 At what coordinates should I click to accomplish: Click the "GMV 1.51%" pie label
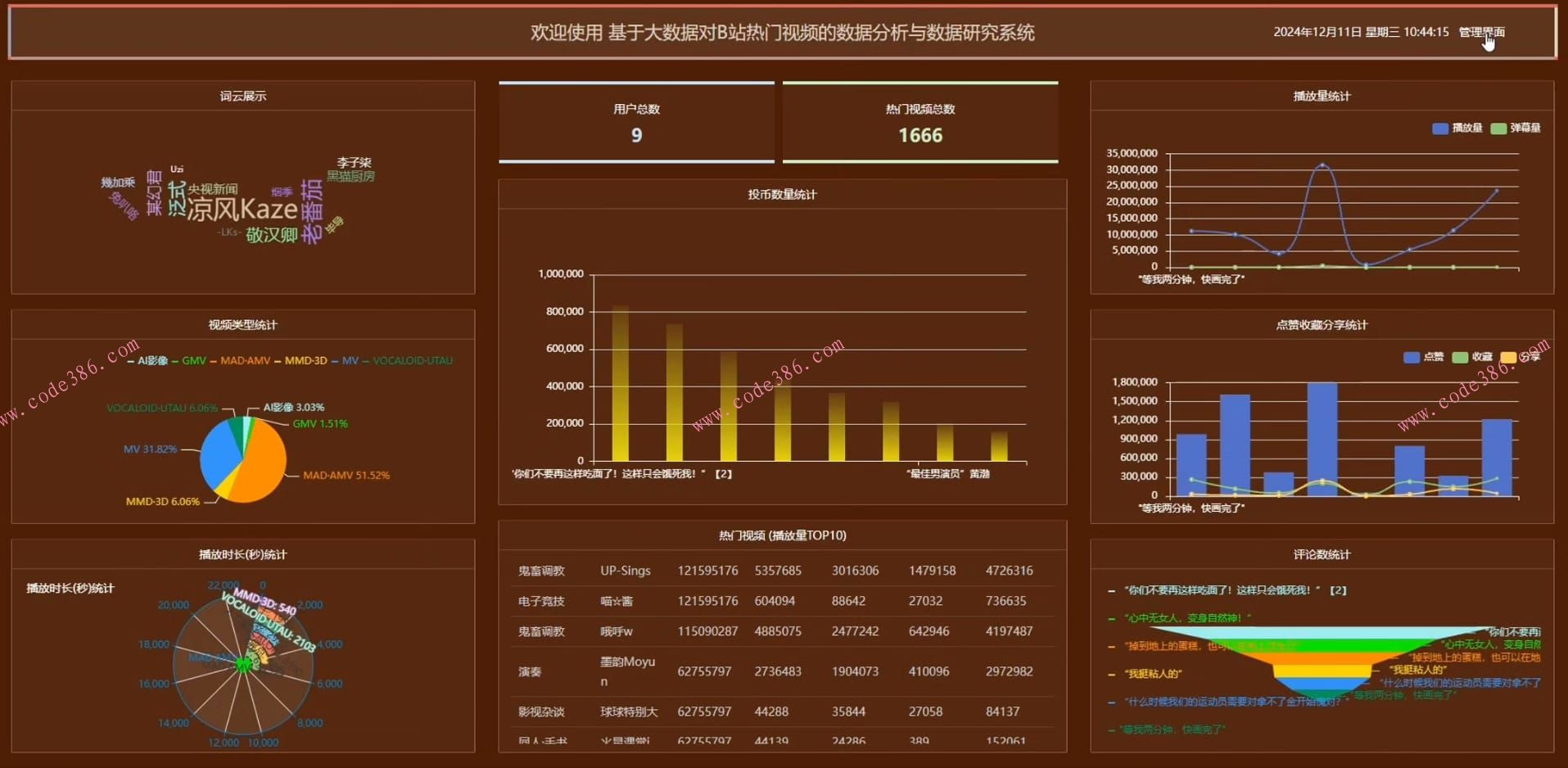point(320,423)
